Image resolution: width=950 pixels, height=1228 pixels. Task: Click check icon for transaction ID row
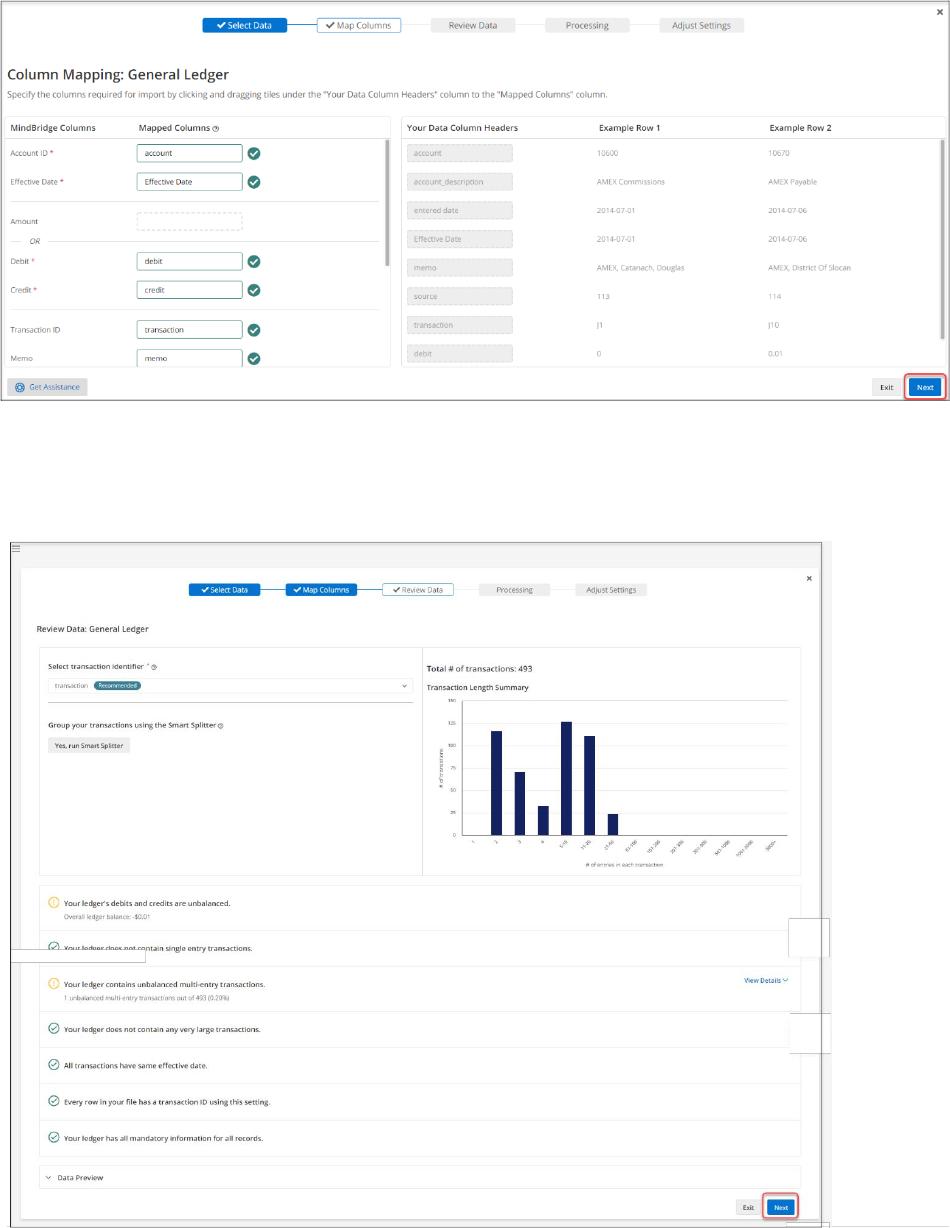point(54,1101)
